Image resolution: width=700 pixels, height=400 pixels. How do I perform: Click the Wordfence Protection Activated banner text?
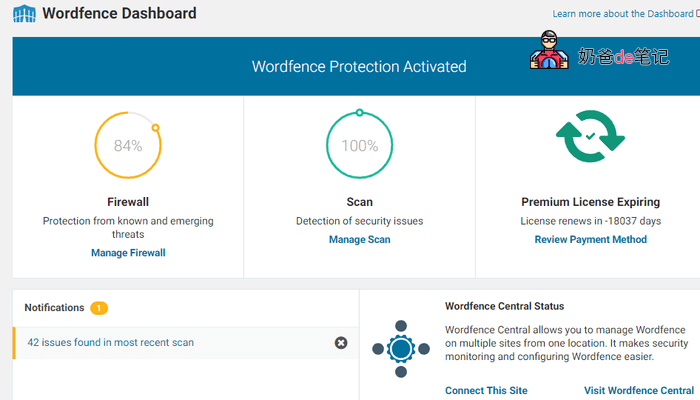(359, 67)
